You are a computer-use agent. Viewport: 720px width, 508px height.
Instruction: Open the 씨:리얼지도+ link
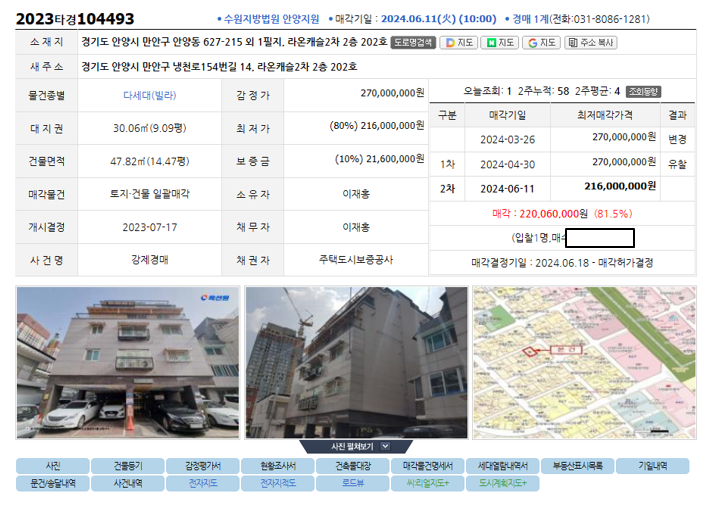pos(428,483)
